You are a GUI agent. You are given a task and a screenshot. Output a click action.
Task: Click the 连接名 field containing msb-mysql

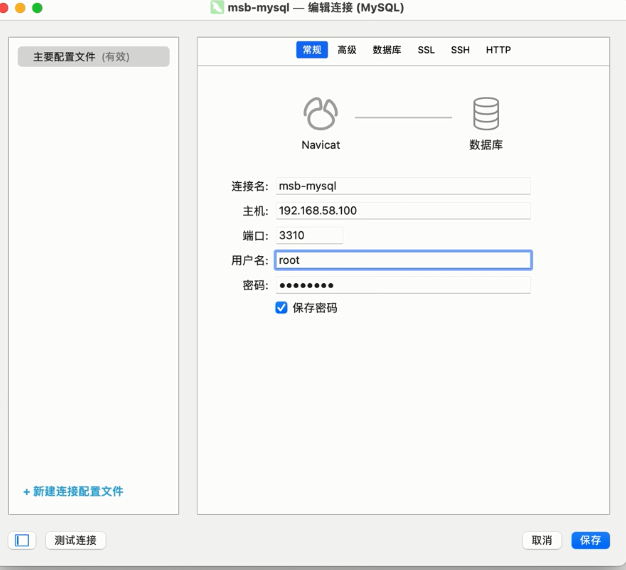point(403,186)
